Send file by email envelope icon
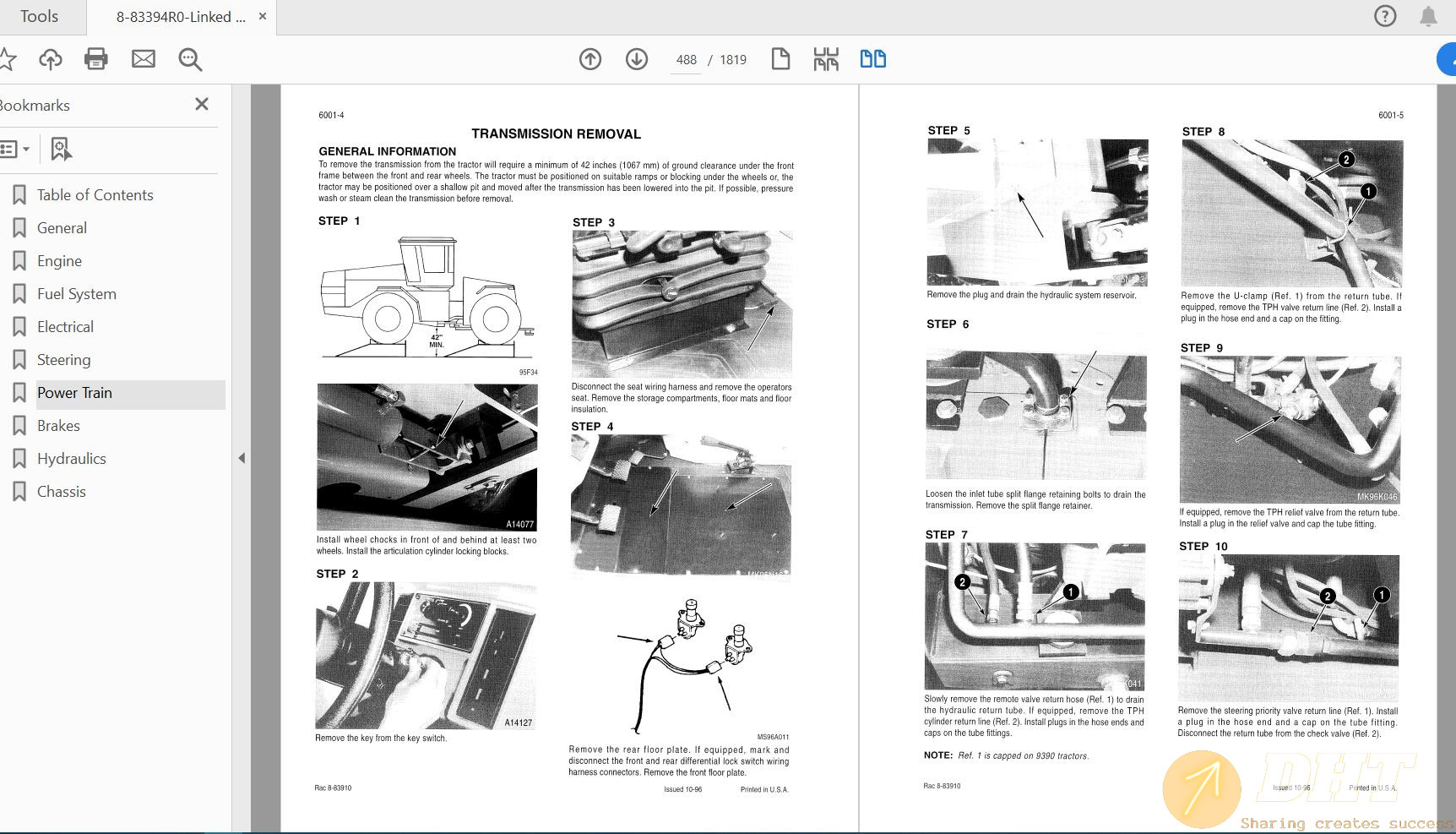1456x834 pixels. tap(144, 59)
